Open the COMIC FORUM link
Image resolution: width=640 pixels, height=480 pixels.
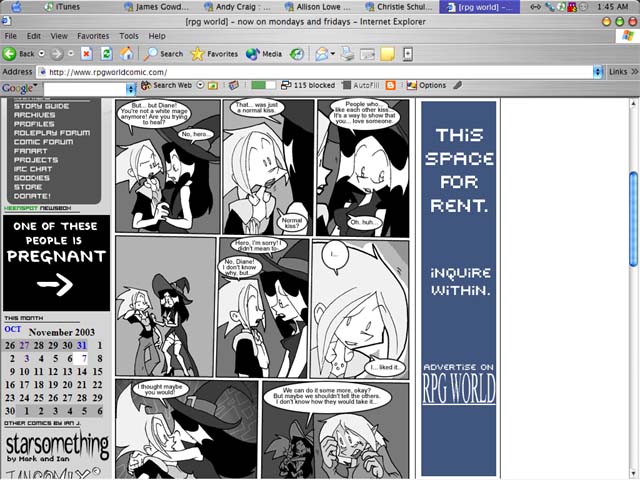[44, 142]
